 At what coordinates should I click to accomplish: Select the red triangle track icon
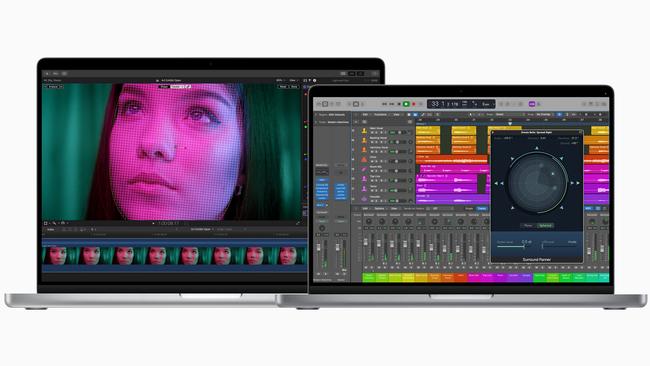pos(364,159)
